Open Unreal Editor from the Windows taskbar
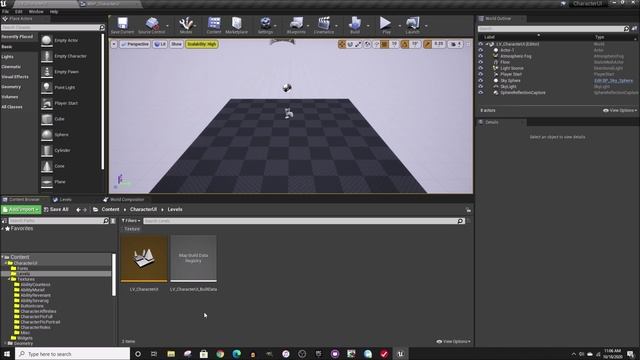640x360 pixels. coord(400,354)
